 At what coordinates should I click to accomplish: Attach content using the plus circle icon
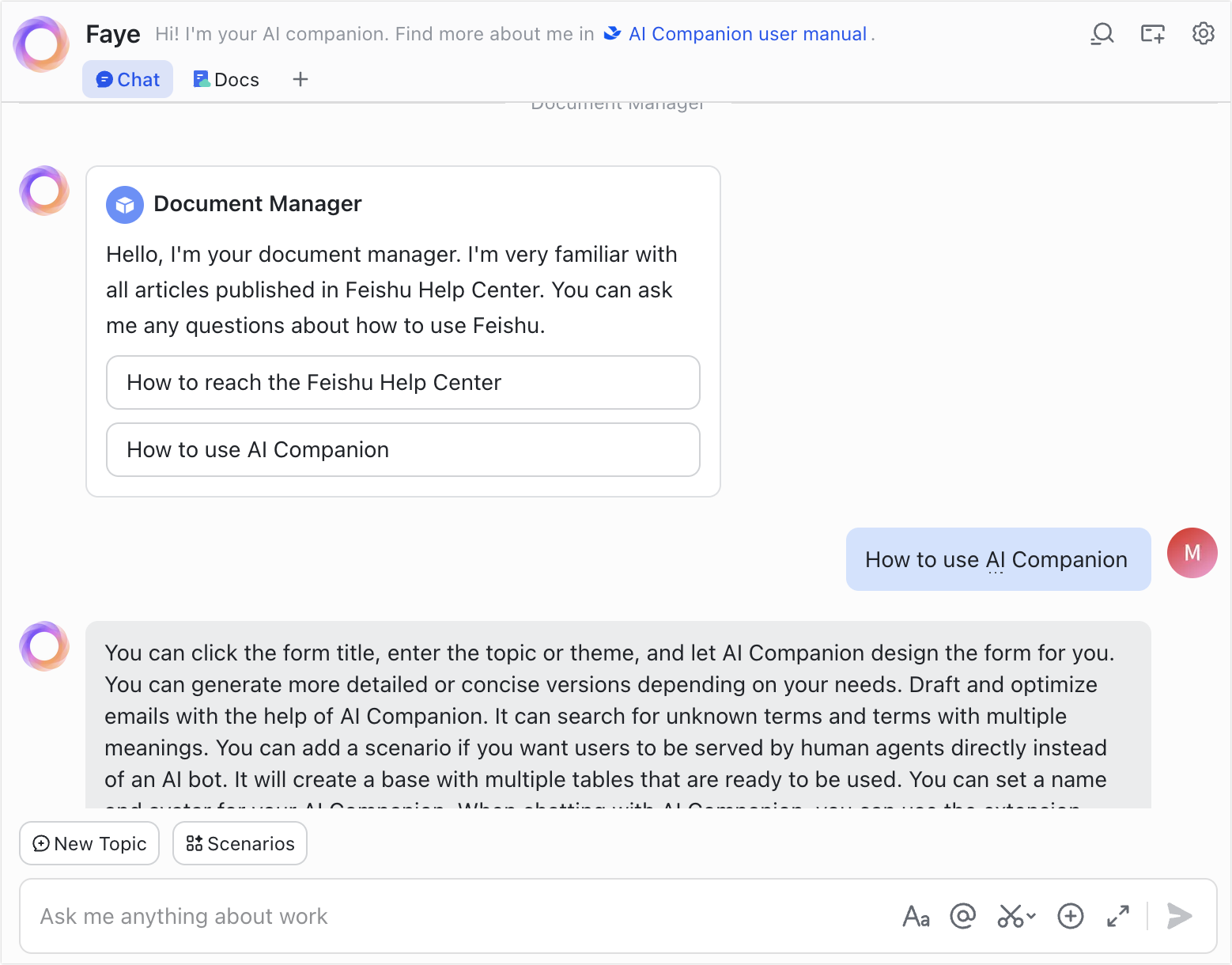(x=1070, y=916)
